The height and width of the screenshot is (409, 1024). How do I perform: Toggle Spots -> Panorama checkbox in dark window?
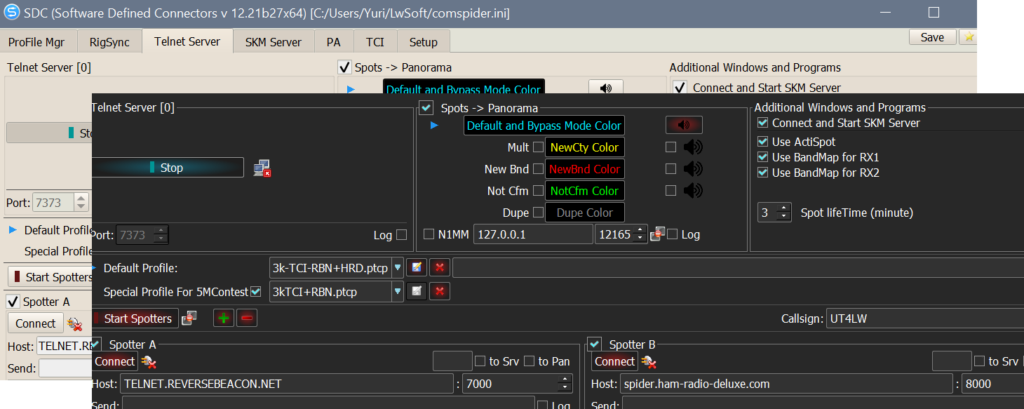pyautogui.click(x=426, y=108)
